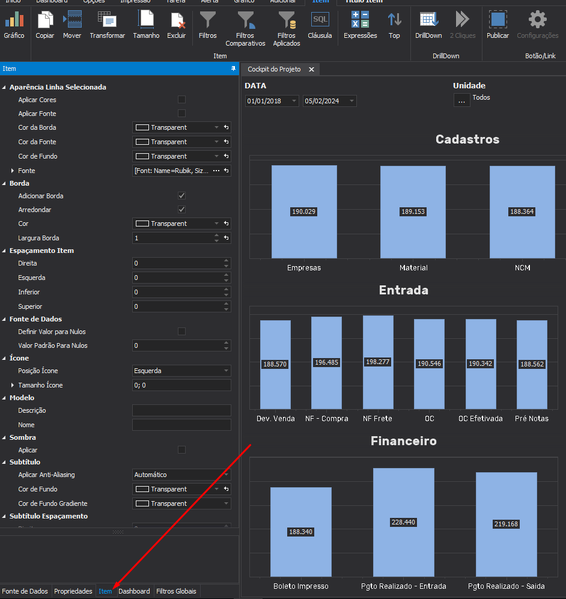Toggle the Arredondar checkbox
Viewport: 566px width, 599px height.
182,209
